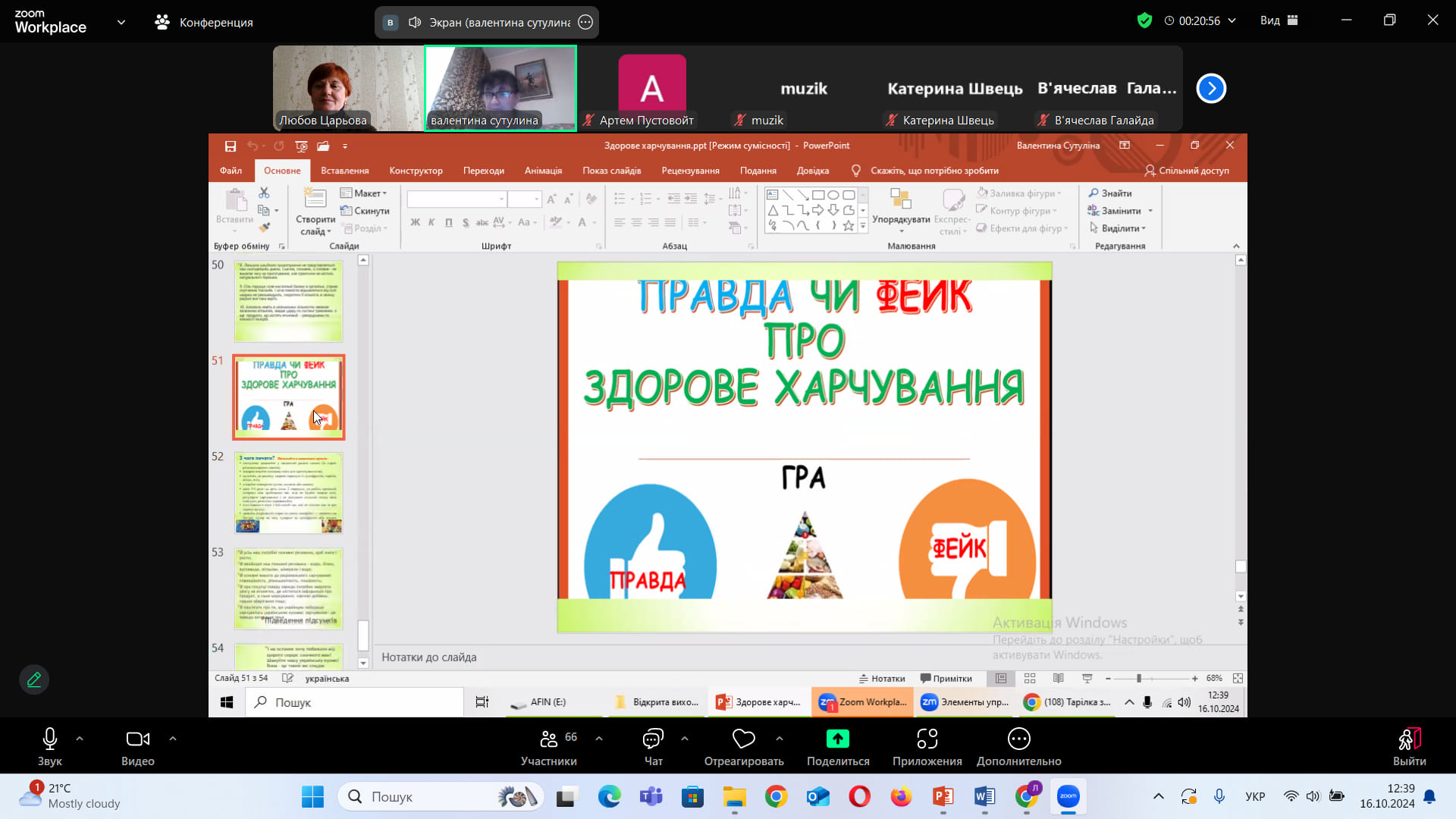
Task: Select slide 52 thumbnail in the panel
Action: tap(288, 493)
